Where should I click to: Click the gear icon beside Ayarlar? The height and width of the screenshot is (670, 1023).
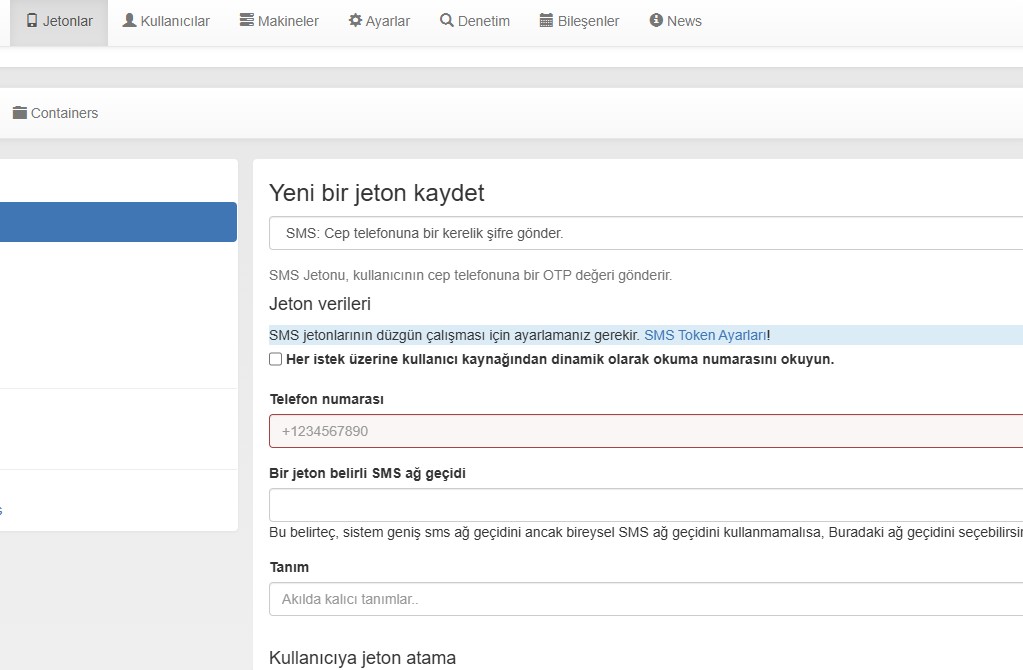click(x=355, y=20)
